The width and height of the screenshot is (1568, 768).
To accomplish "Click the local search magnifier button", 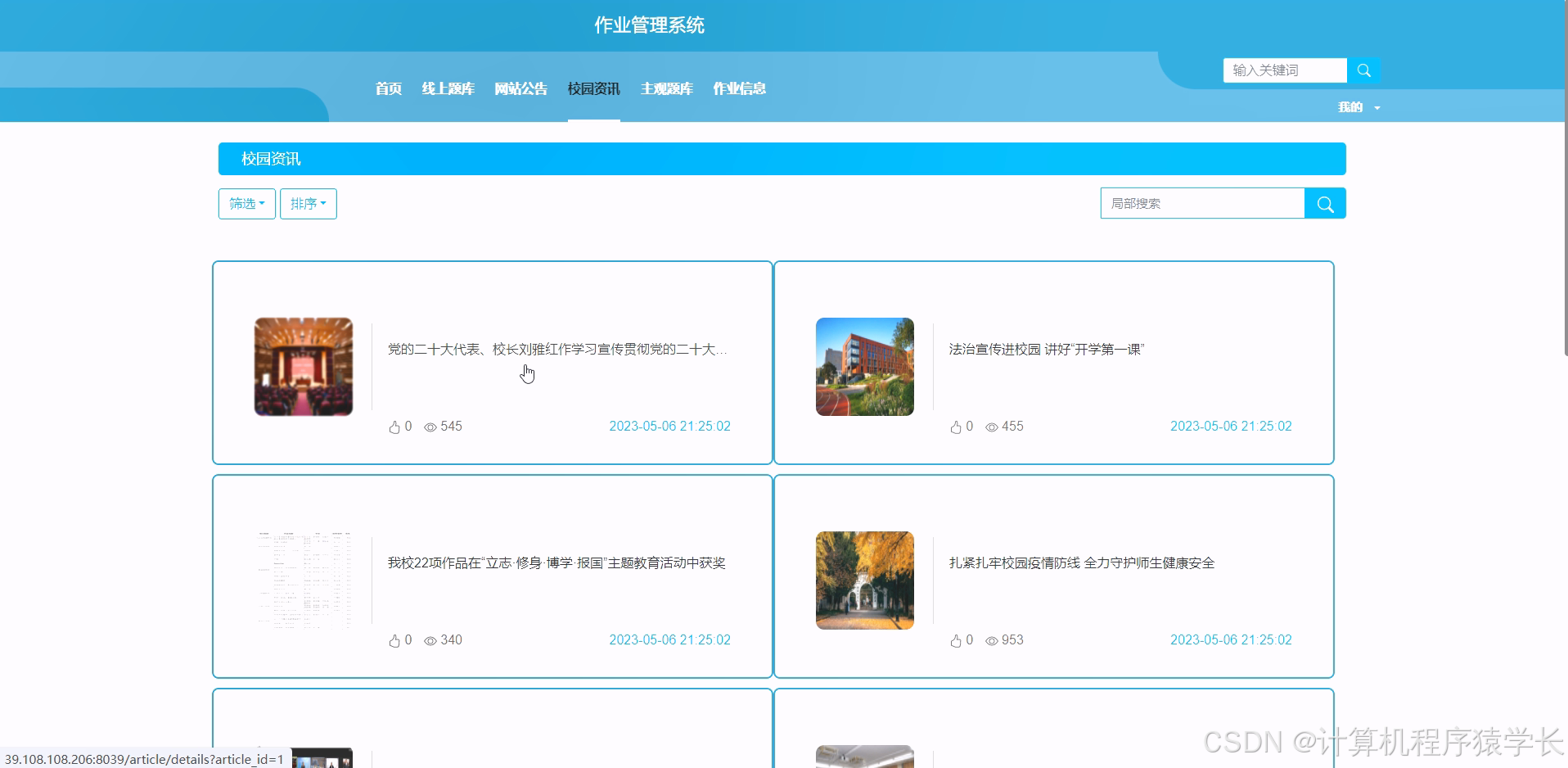I will [1325, 204].
